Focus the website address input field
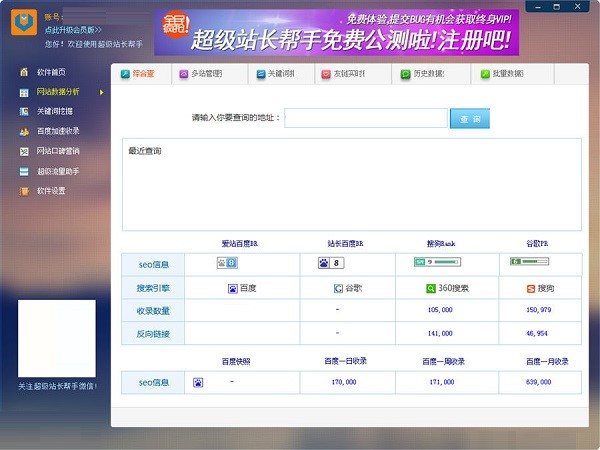The width and height of the screenshot is (600, 450). (x=366, y=118)
